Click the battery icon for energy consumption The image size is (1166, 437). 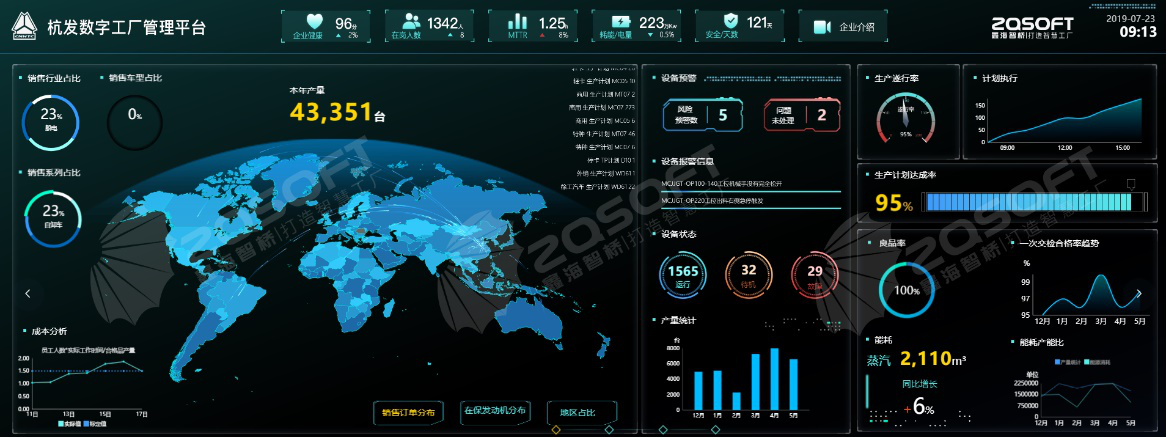click(x=619, y=22)
